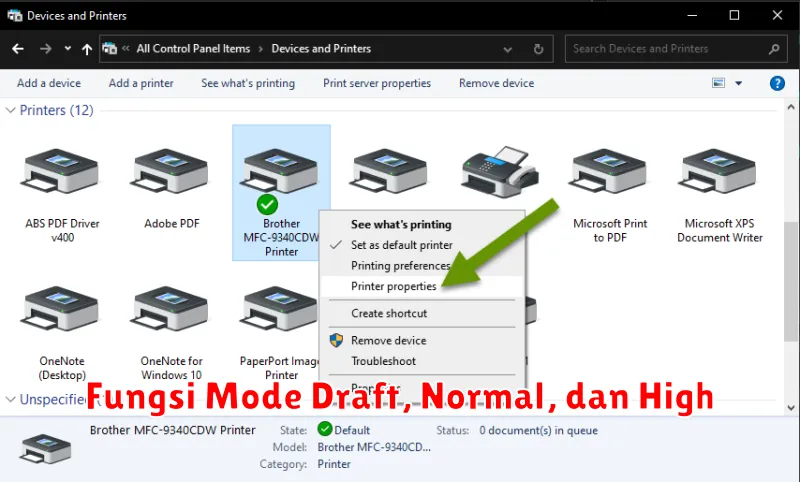Image resolution: width=800 pixels, height=482 pixels.
Task: Click the Category value 'Printer' text
Action: 334,464
